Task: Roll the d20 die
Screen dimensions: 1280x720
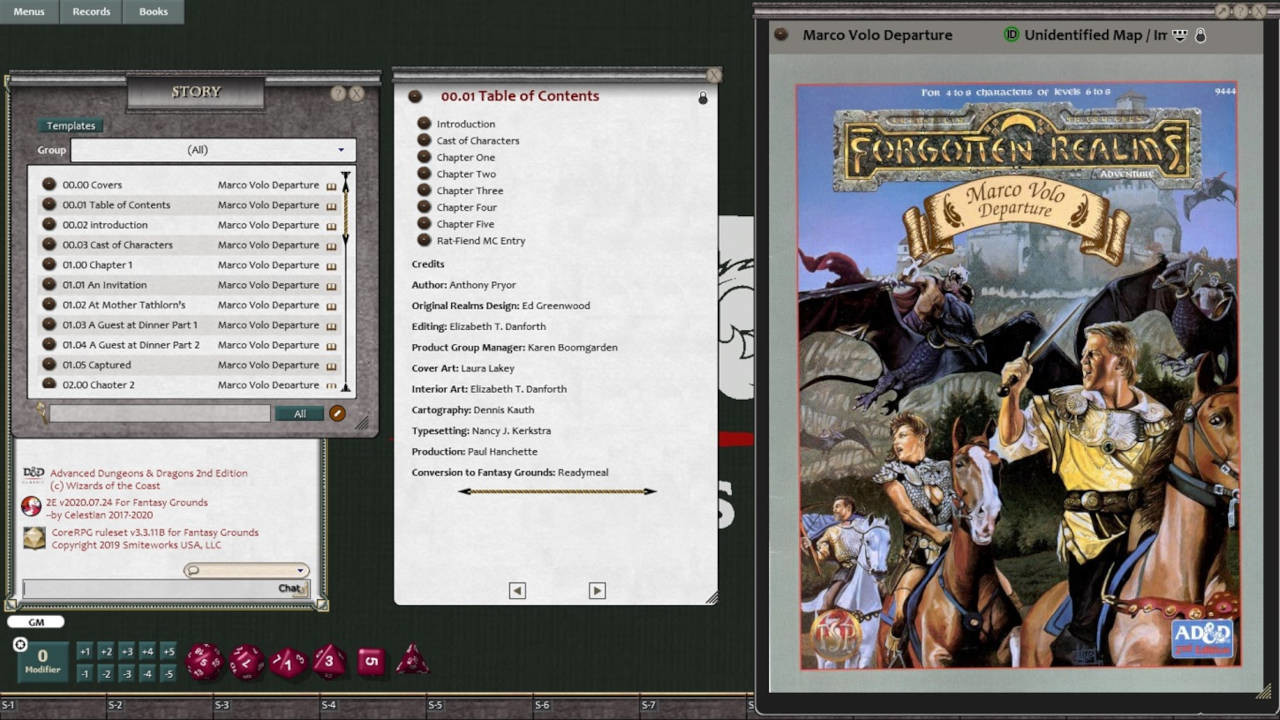Action: [205, 662]
